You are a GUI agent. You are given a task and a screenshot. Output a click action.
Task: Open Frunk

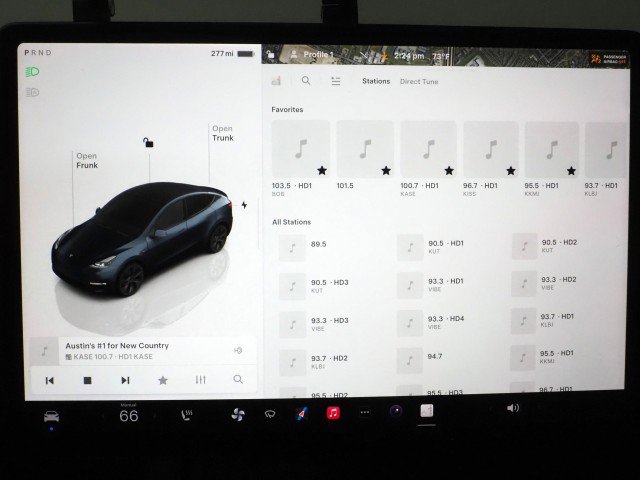pyautogui.click(x=87, y=160)
